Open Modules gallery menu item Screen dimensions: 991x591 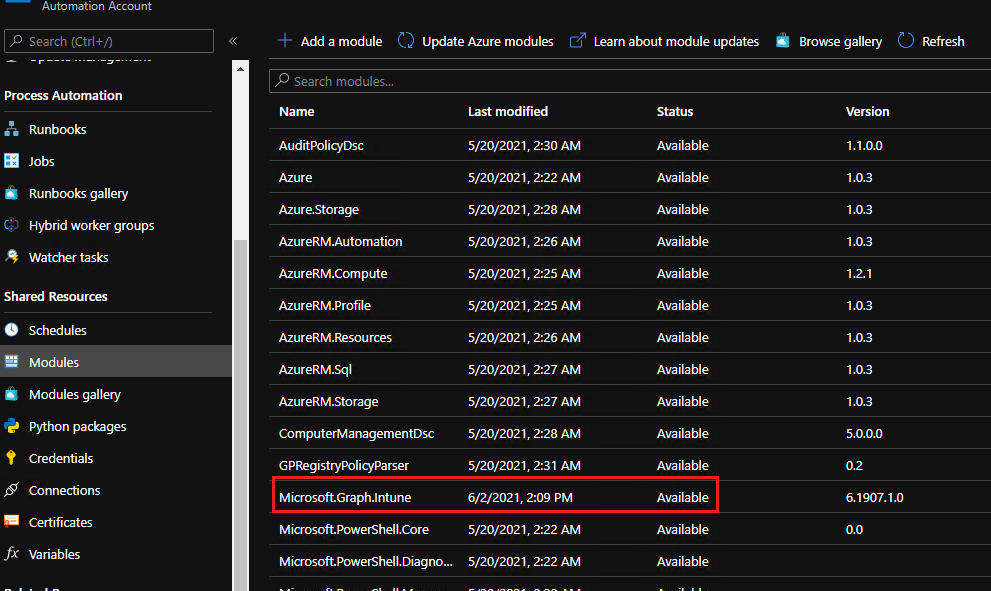point(75,394)
